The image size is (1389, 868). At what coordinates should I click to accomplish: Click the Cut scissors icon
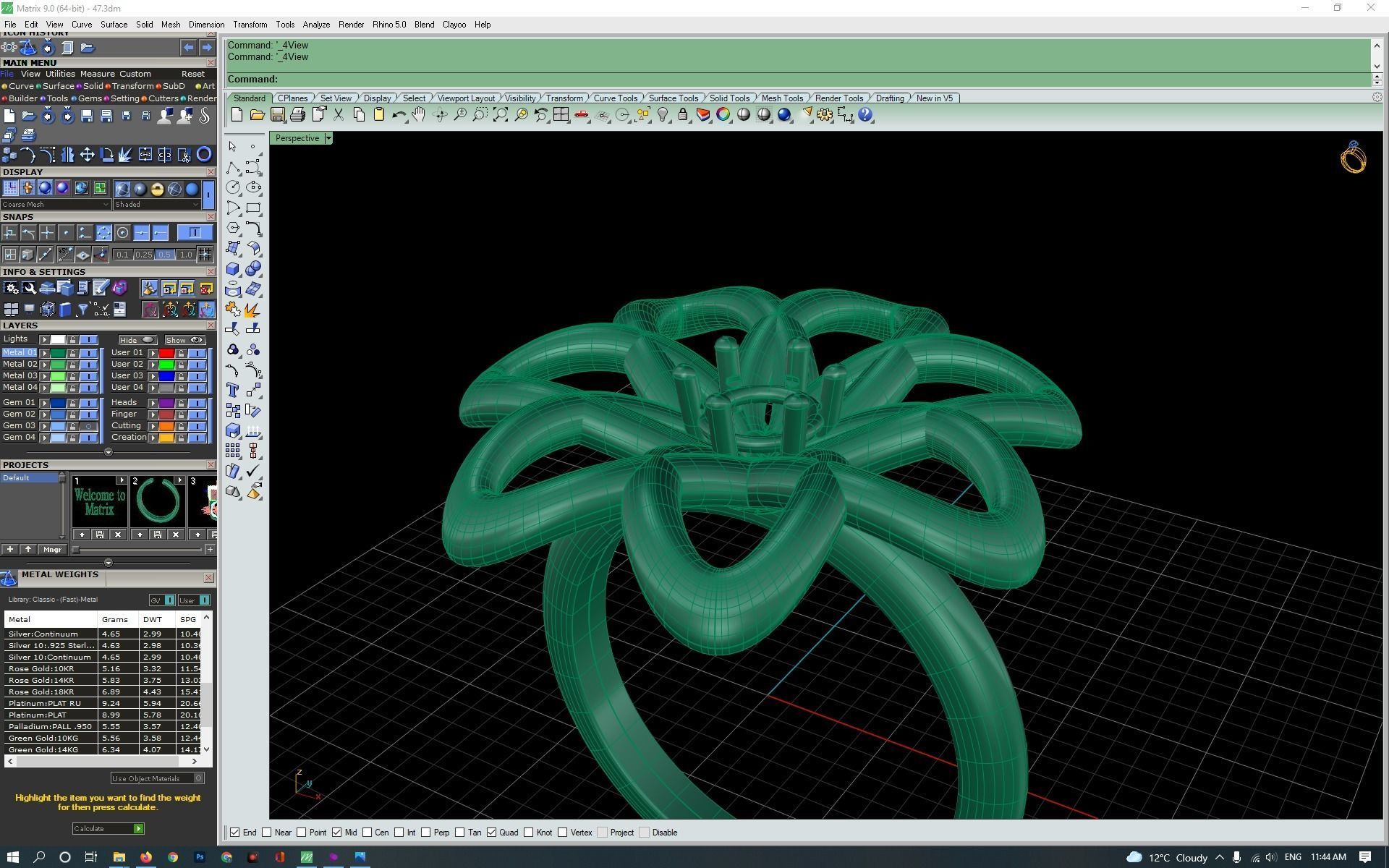pyautogui.click(x=338, y=115)
